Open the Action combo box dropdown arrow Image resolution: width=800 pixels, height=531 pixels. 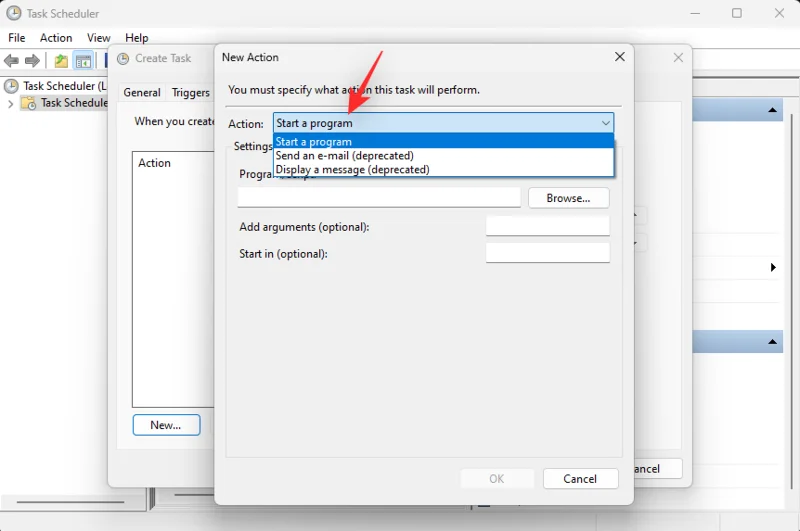(605, 123)
